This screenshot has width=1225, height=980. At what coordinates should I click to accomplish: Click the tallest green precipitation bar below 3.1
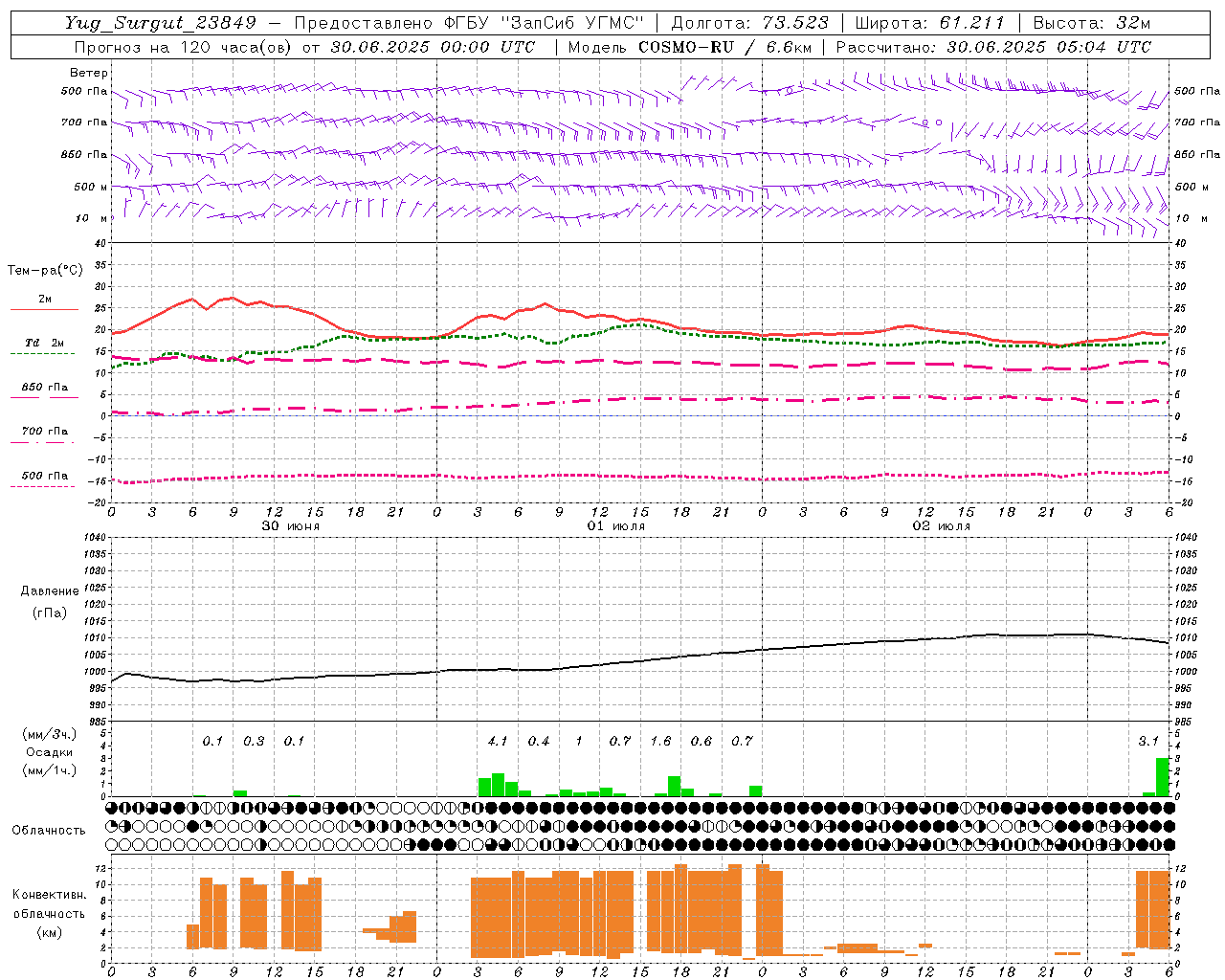tap(1162, 777)
